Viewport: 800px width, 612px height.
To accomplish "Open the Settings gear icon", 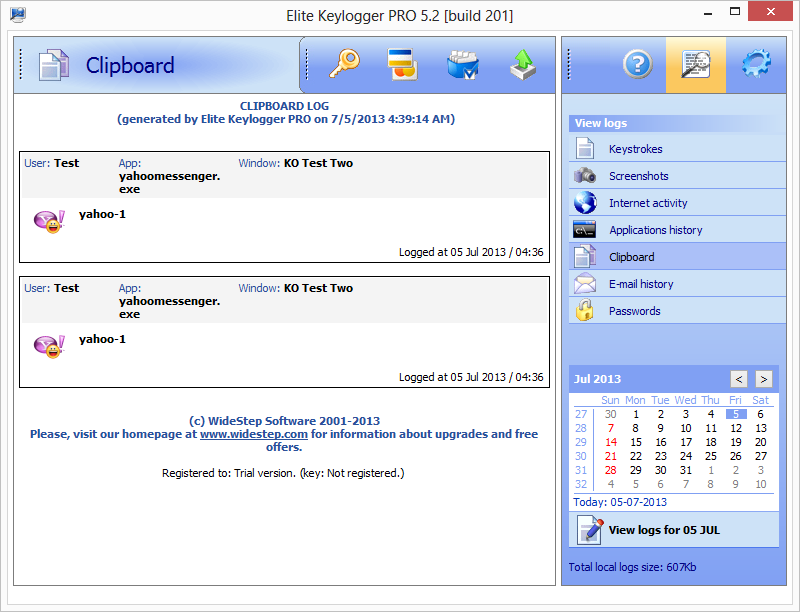I will point(756,64).
